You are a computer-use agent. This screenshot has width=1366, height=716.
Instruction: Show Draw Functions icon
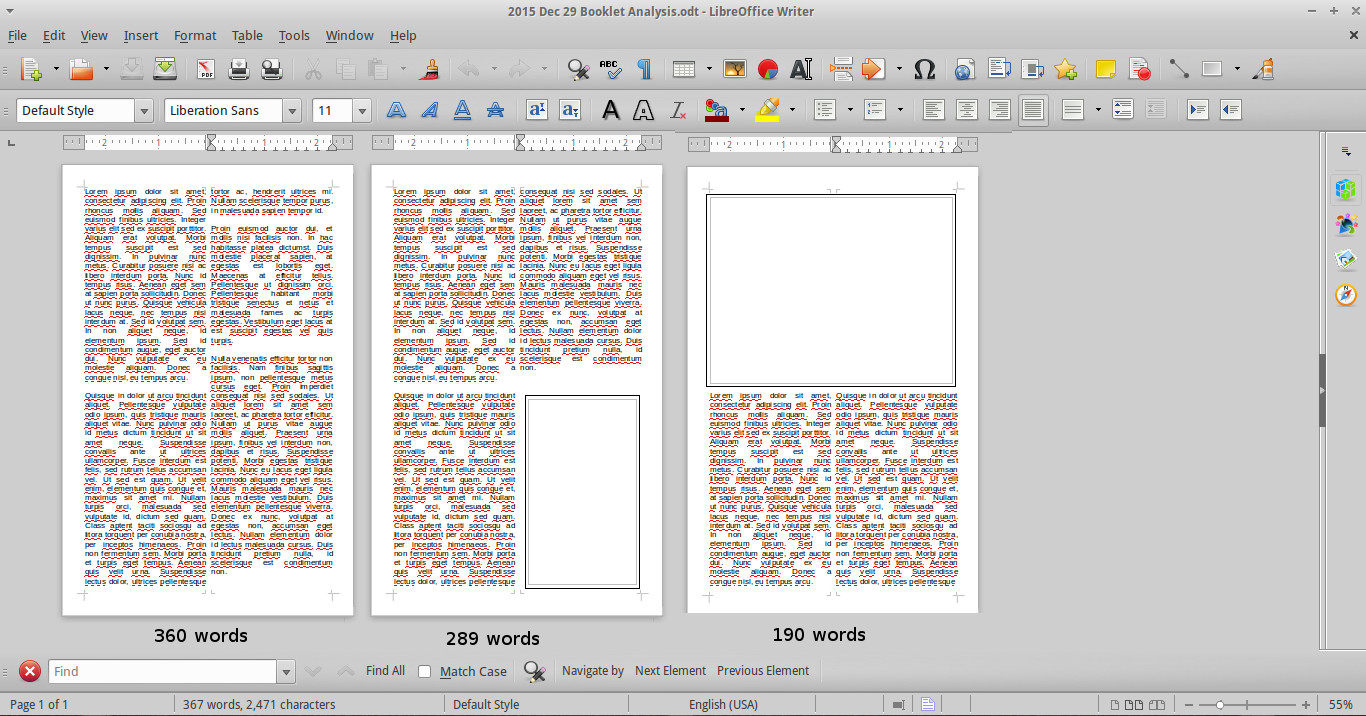coord(1265,69)
